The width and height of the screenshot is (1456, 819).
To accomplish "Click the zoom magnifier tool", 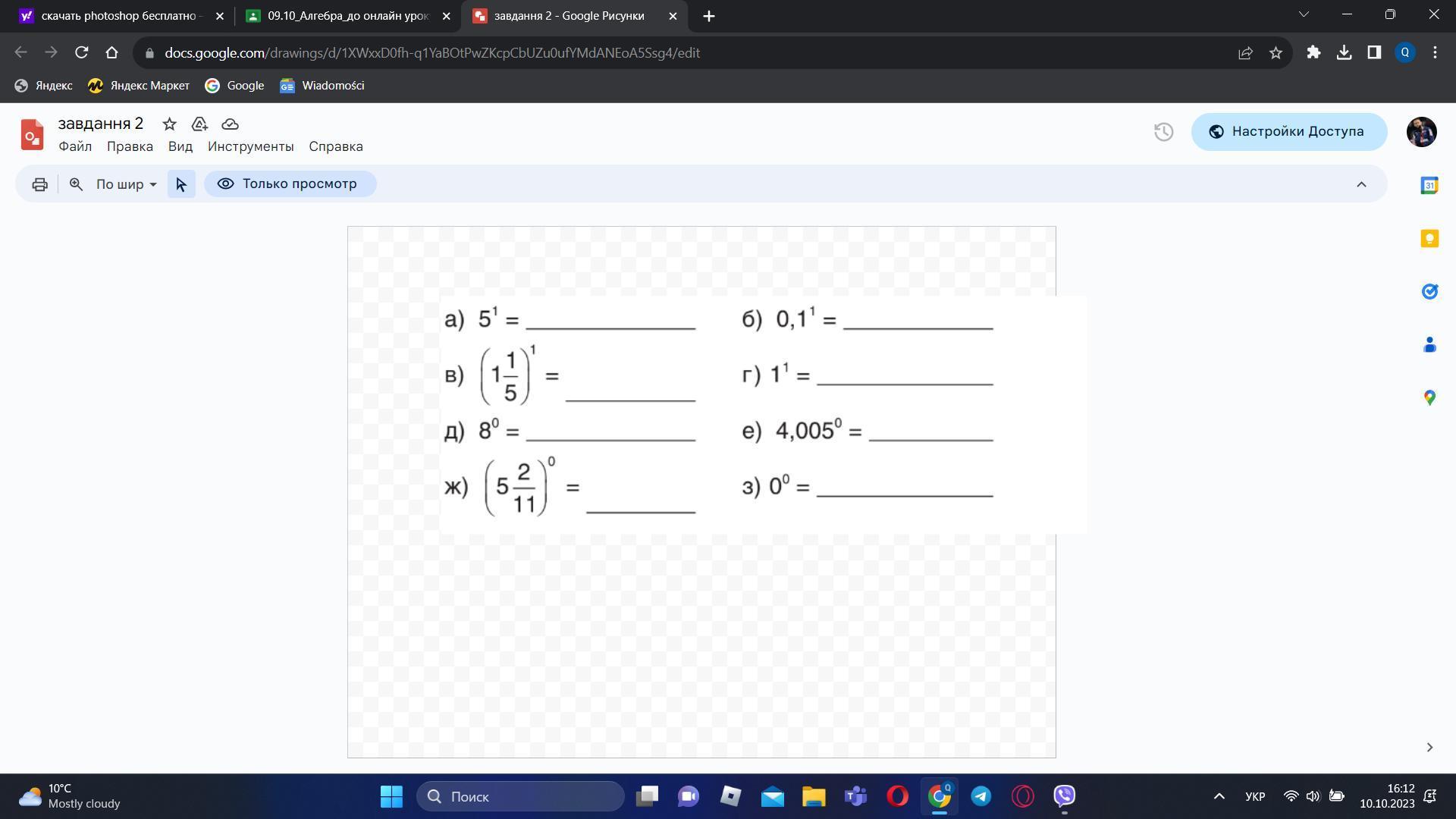I will pos(76,184).
